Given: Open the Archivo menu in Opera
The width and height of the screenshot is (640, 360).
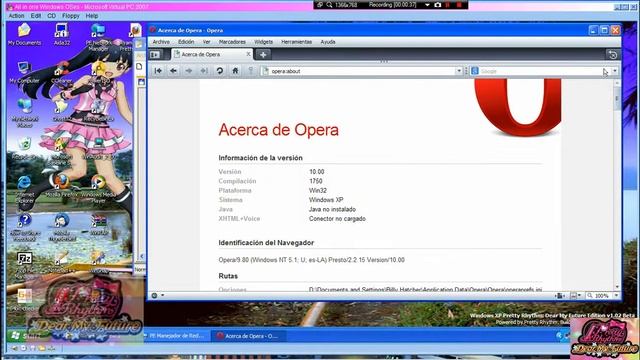Looking at the screenshot, I should 161,42.
